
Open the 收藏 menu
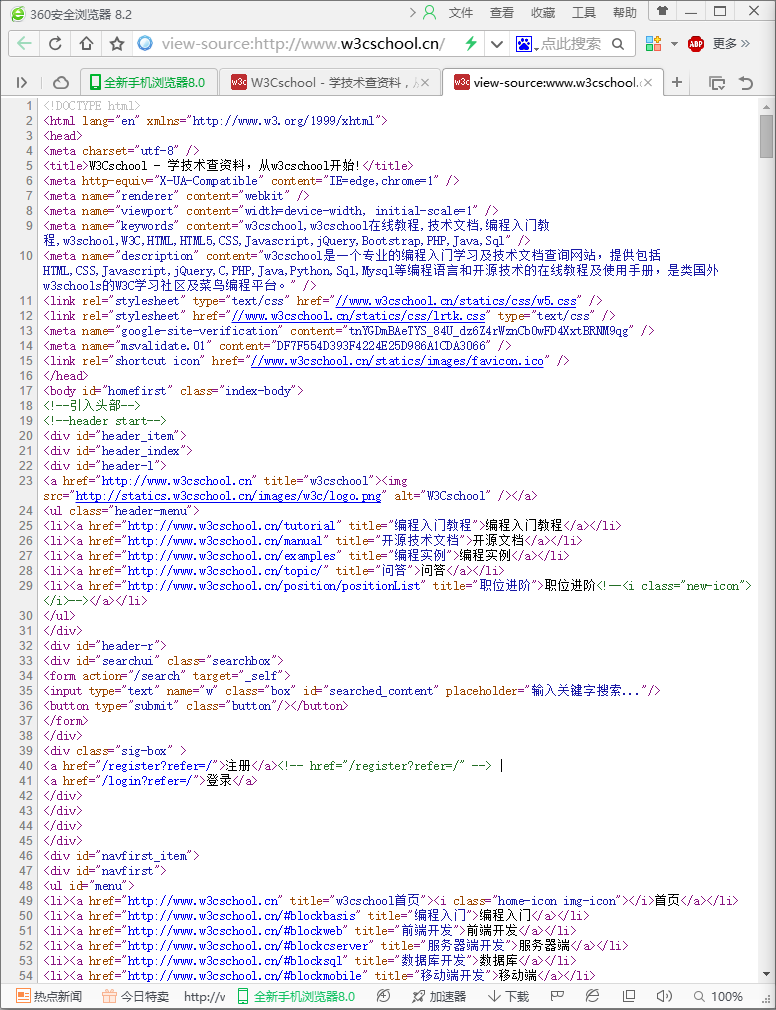tap(543, 13)
